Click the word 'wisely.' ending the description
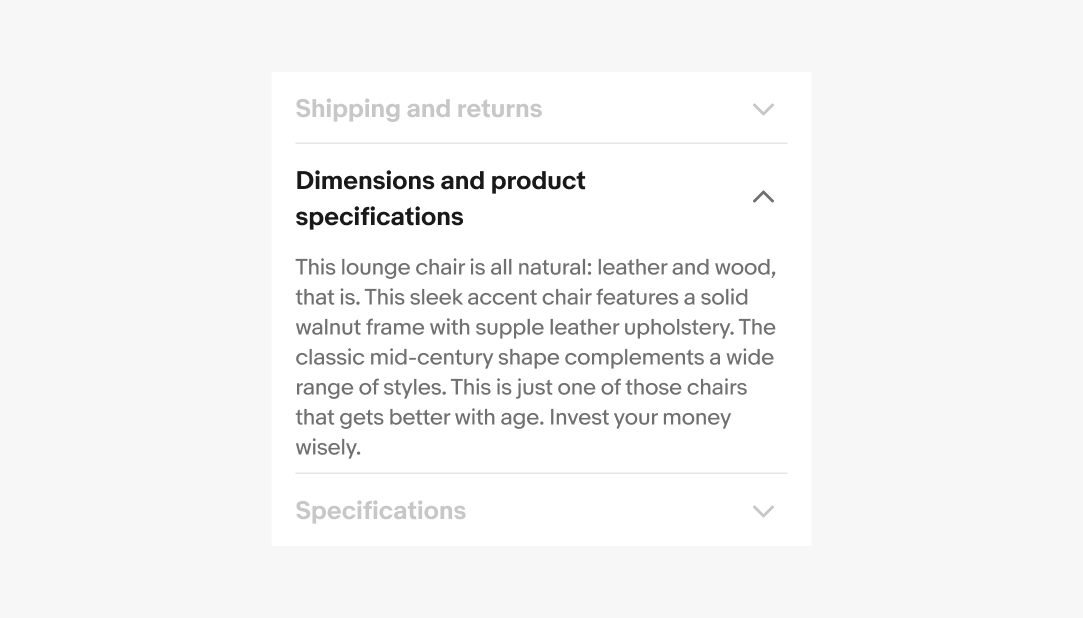 point(328,447)
